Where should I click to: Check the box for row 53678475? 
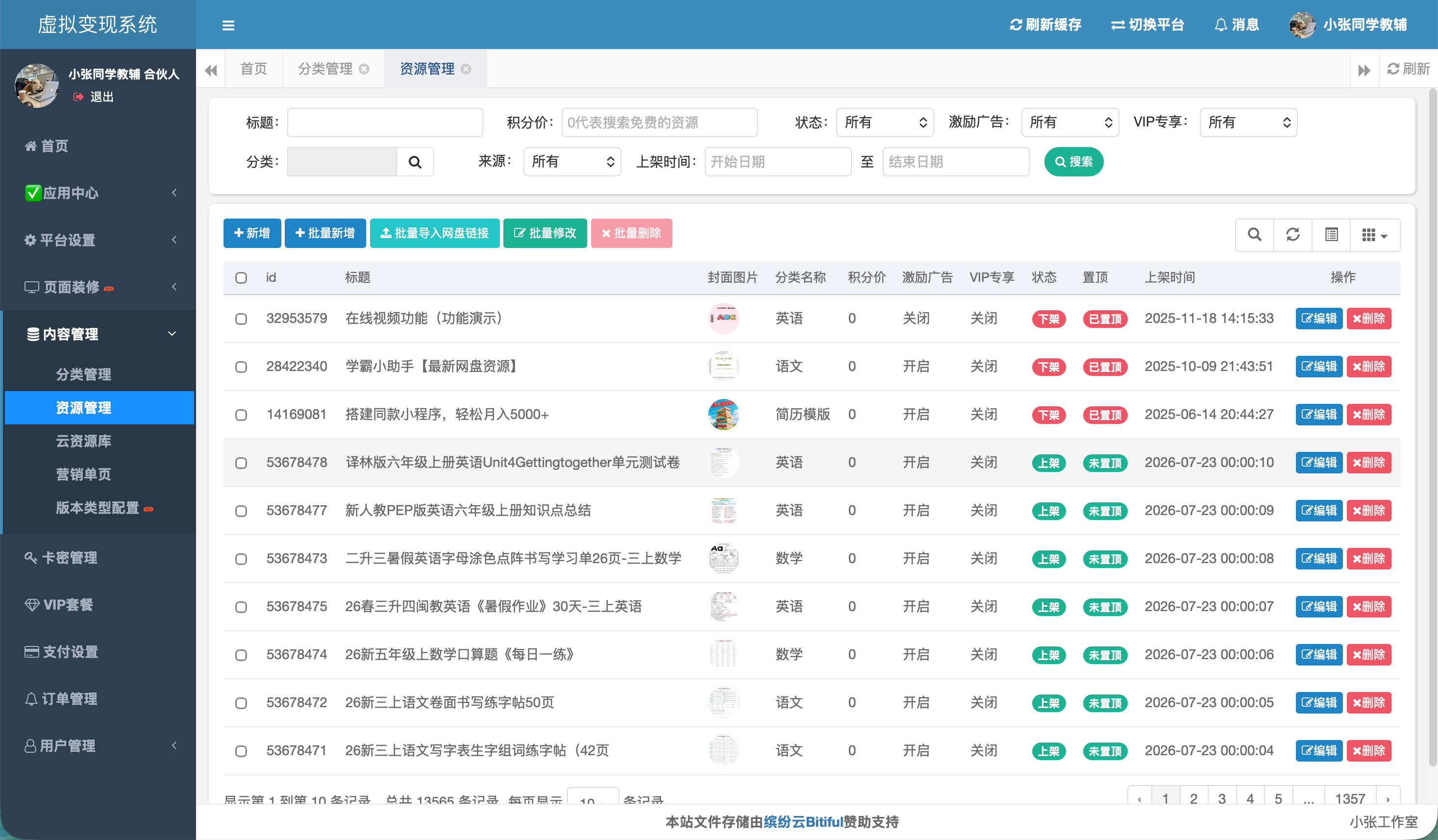(x=241, y=607)
